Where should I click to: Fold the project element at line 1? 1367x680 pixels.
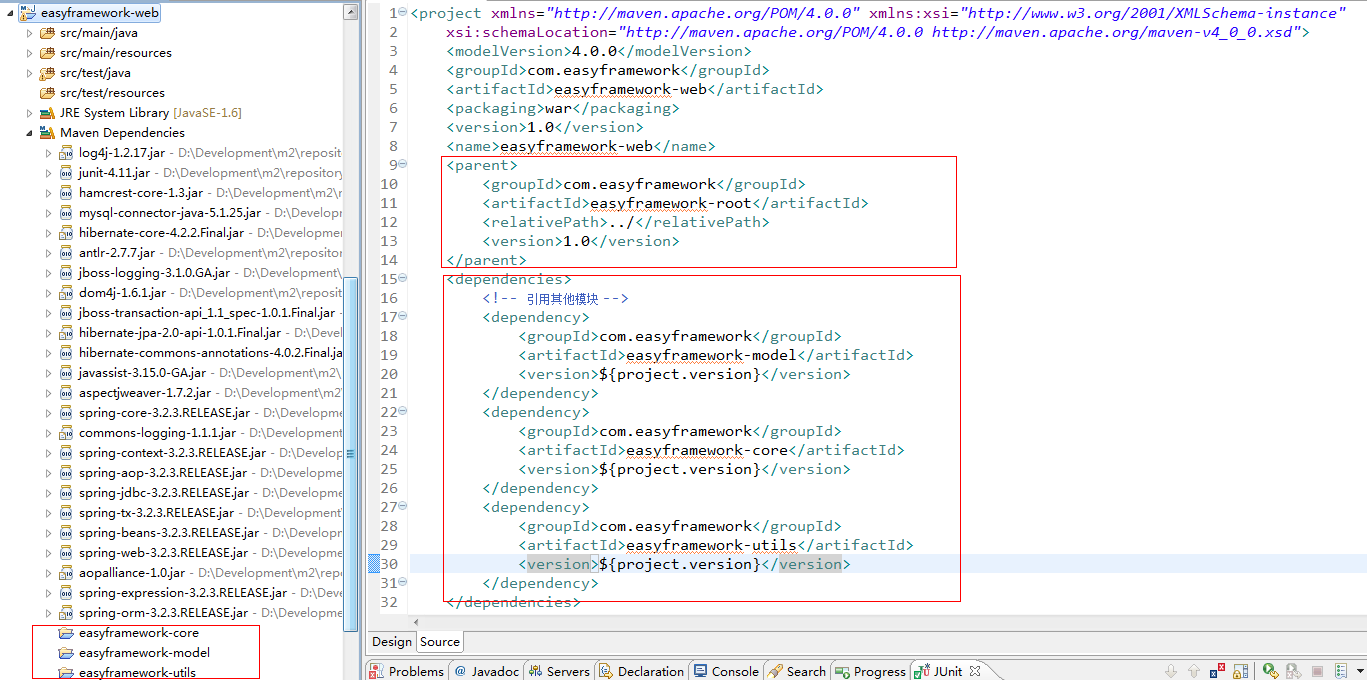[x=403, y=13]
